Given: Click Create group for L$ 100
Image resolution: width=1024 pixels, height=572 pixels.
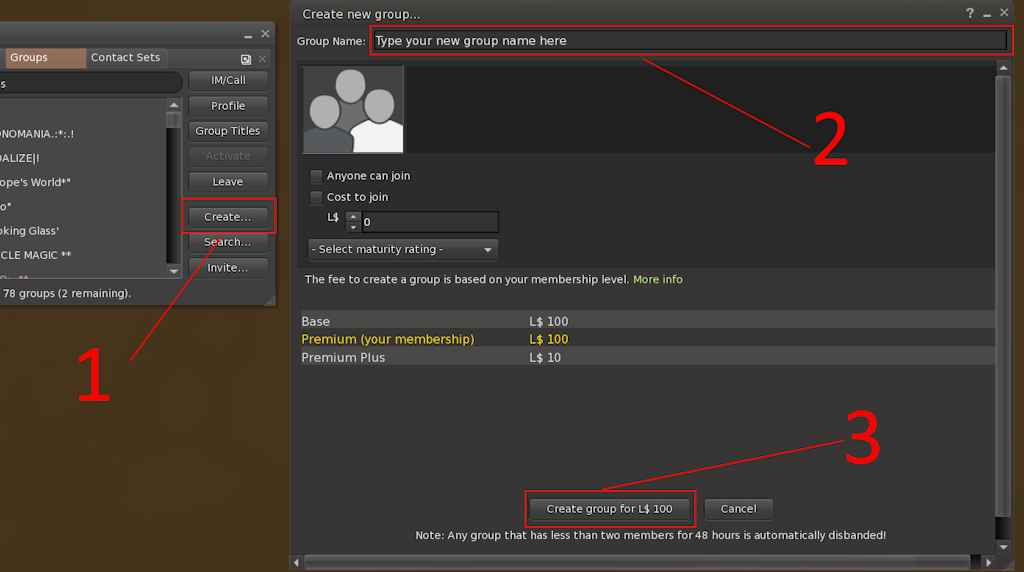Looking at the screenshot, I should (609, 509).
